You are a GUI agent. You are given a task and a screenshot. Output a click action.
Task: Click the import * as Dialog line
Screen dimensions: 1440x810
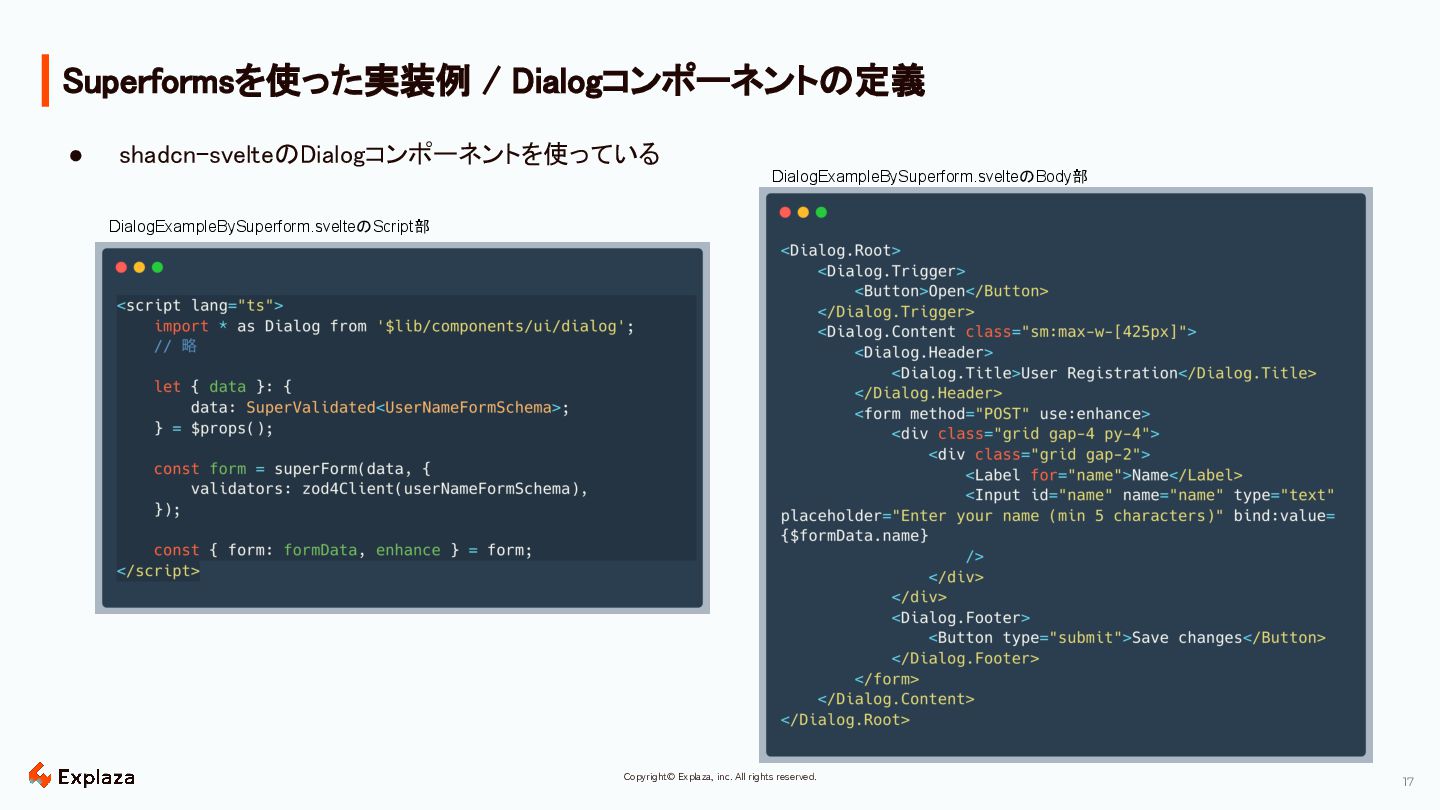[x=394, y=326]
